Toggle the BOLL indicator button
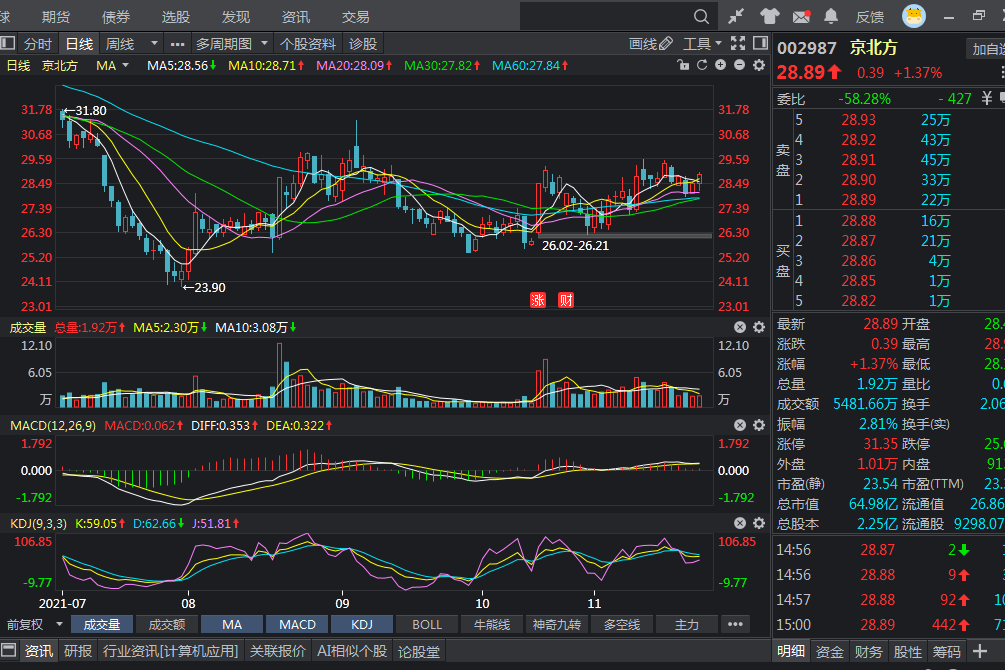1005x670 pixels. coord(427,625)
